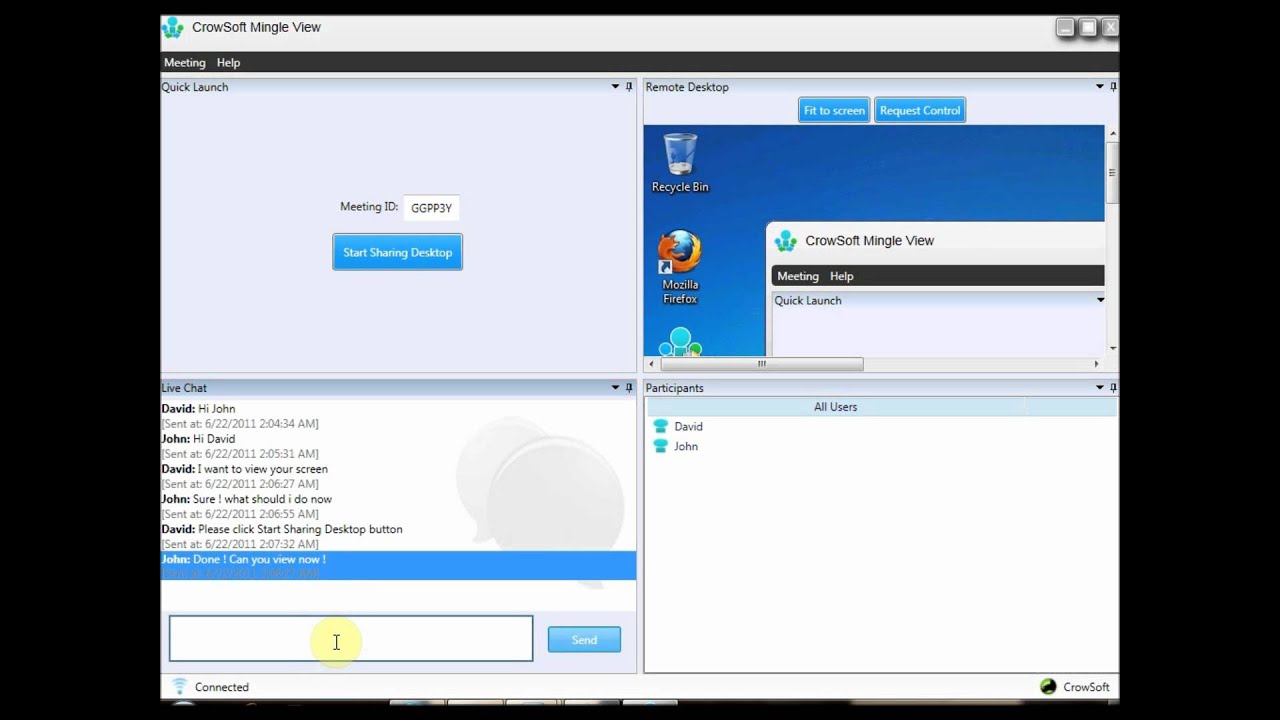Image resolution: width=1280 pixels, height=720 pixels.
Task: Click the Recycle Bin icon in remote desktop
Action: [680, 163]
